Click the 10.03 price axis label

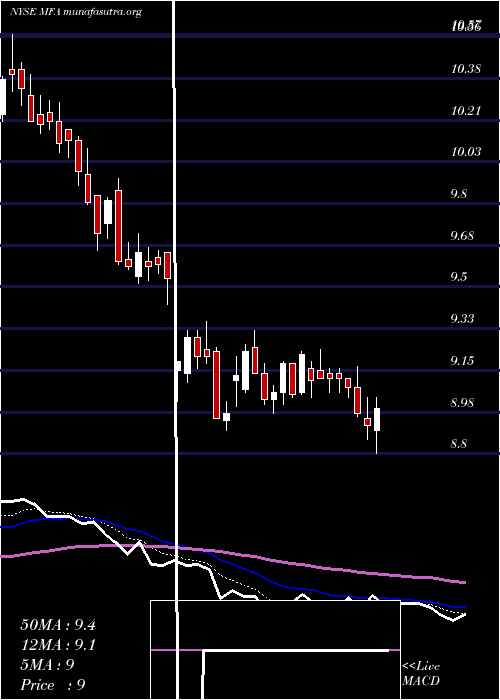[466, 152]
